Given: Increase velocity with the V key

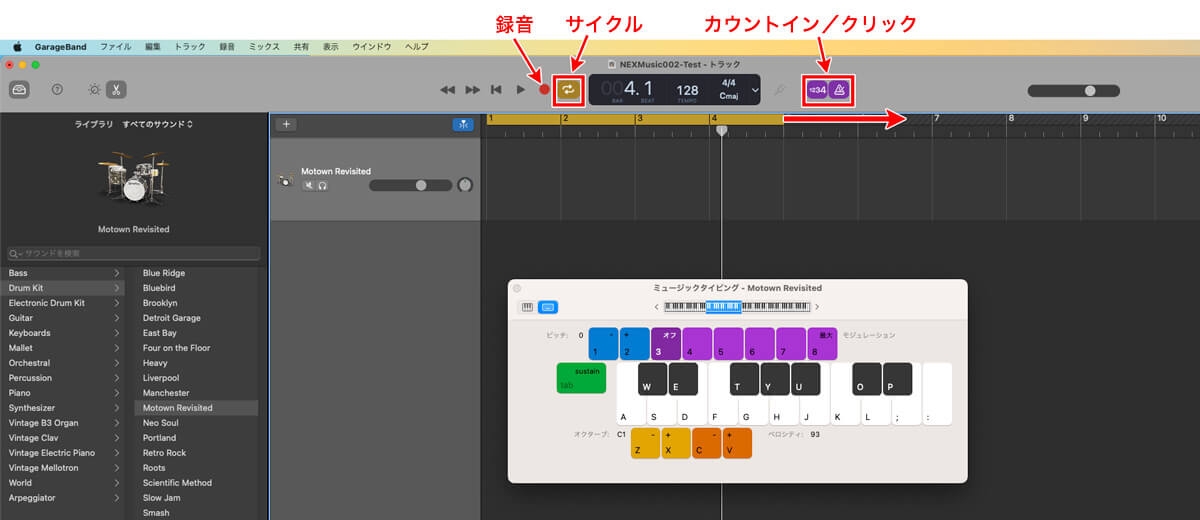Looking at the screenshot, I should [737, 443].
